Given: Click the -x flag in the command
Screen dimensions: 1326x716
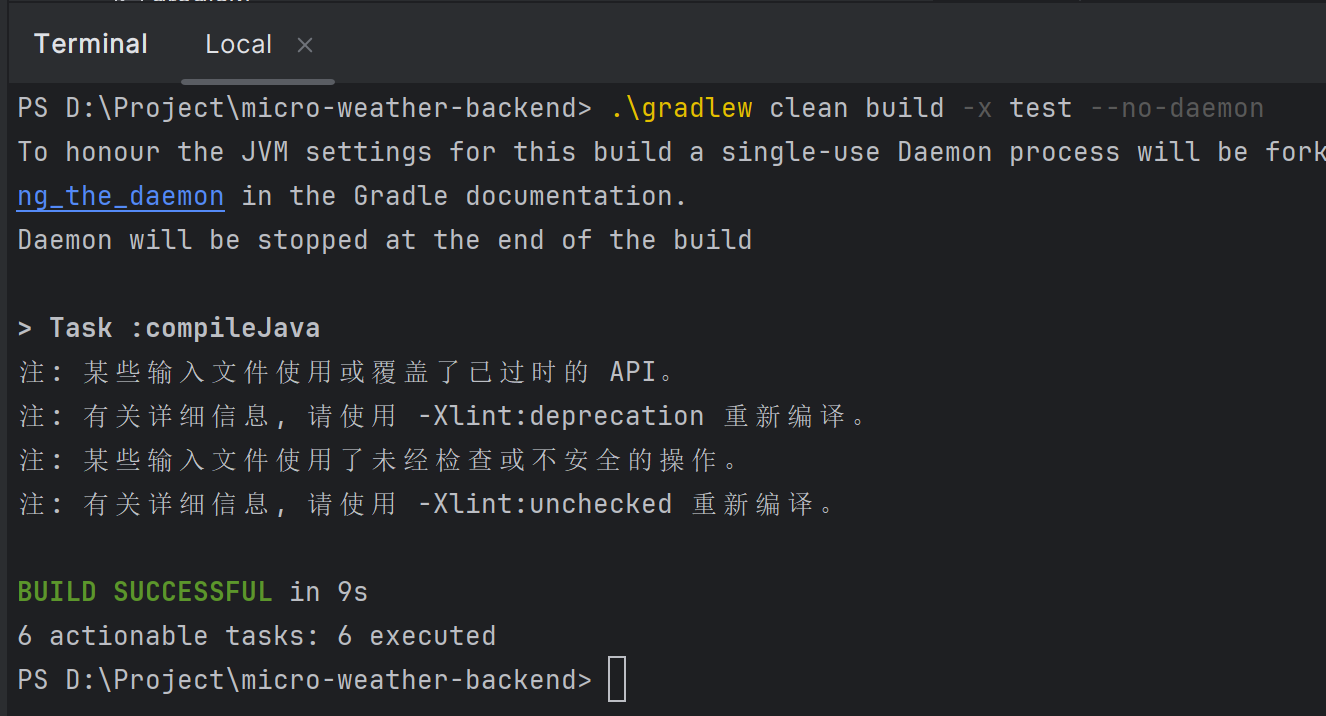Looking at the screenshot, I should click(x=976, y=108).
